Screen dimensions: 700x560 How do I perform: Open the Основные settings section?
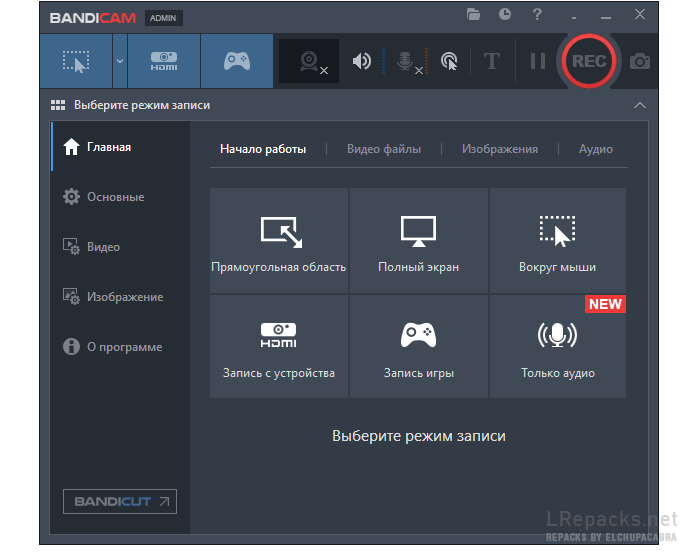(x=121, y=197)
